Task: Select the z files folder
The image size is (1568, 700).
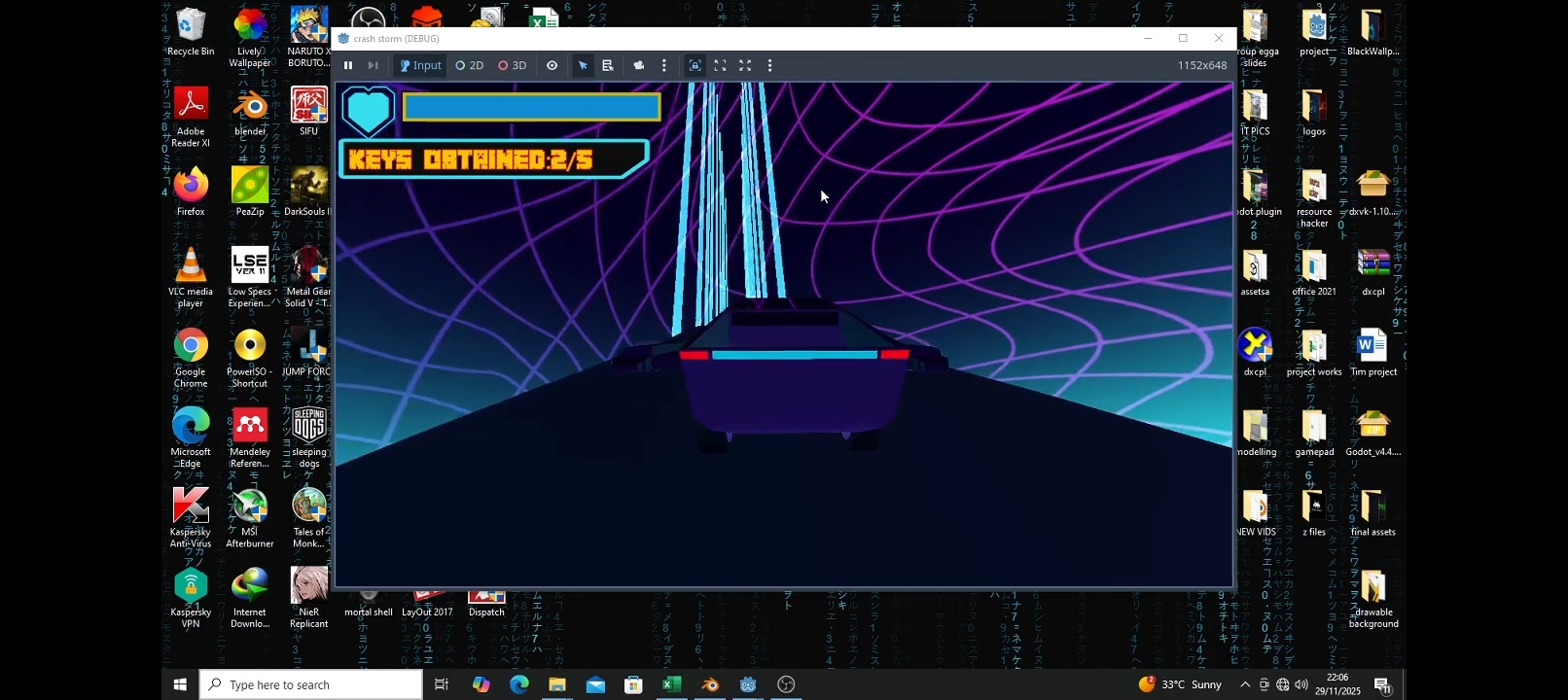Action: coord(1314,512)
